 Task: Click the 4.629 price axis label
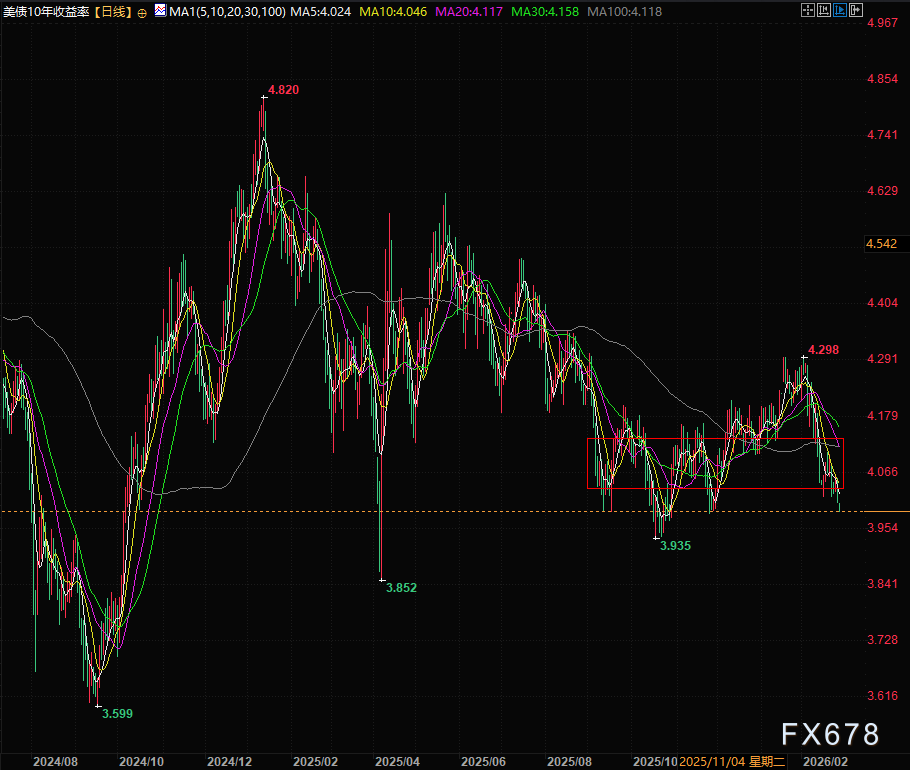click(882, 191)
